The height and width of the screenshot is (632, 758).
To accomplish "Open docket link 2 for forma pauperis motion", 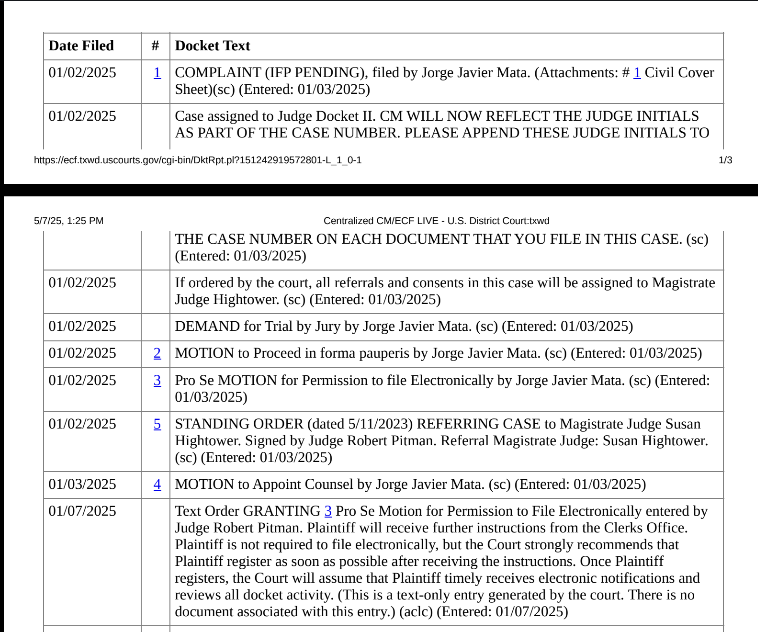I will (x=157, y=353).
